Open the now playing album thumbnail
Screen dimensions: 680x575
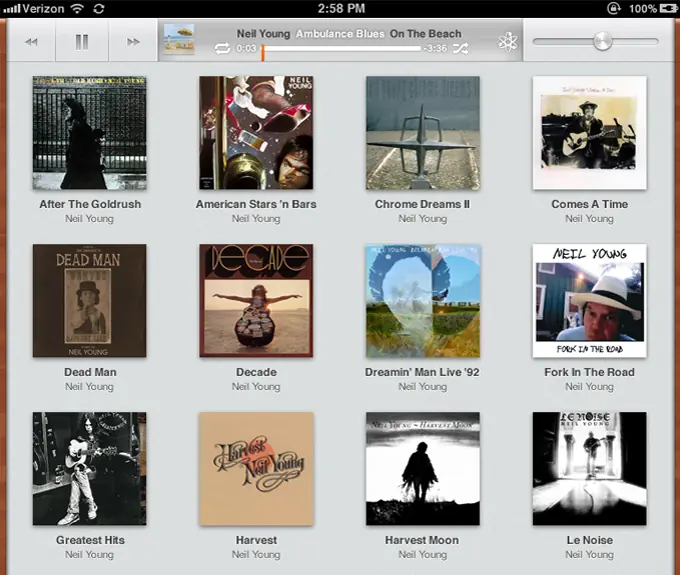pos(179,39)
